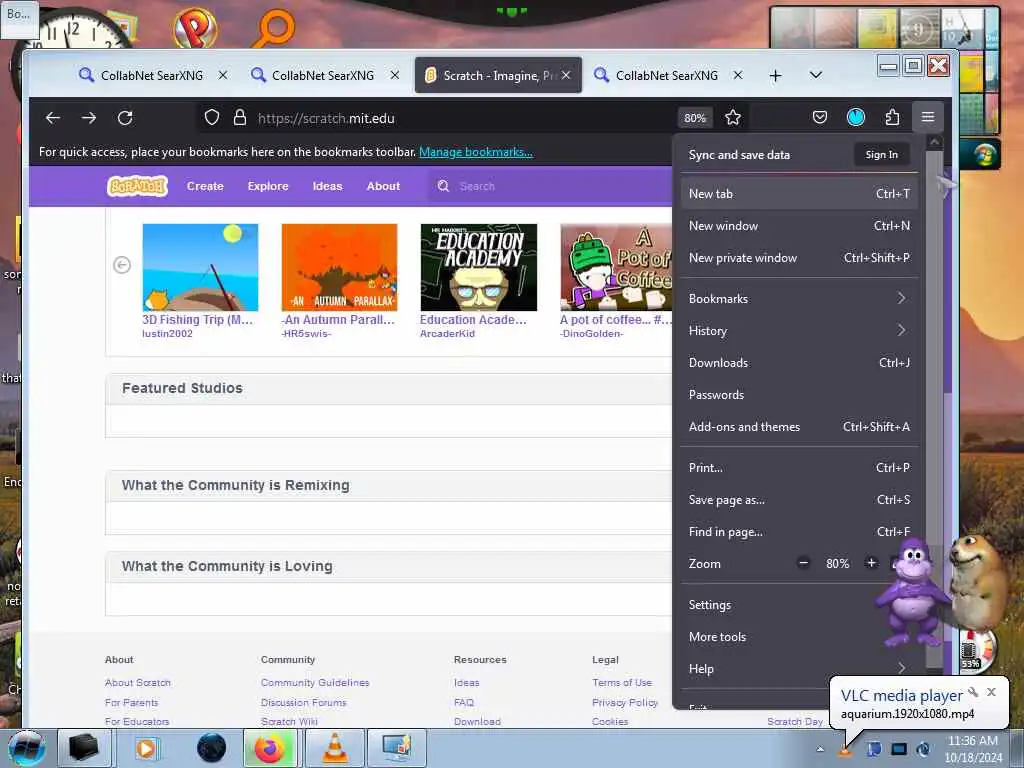Open the Save to Pocket icon
This screenshot has height=768, width=1024.
point(820,118)
